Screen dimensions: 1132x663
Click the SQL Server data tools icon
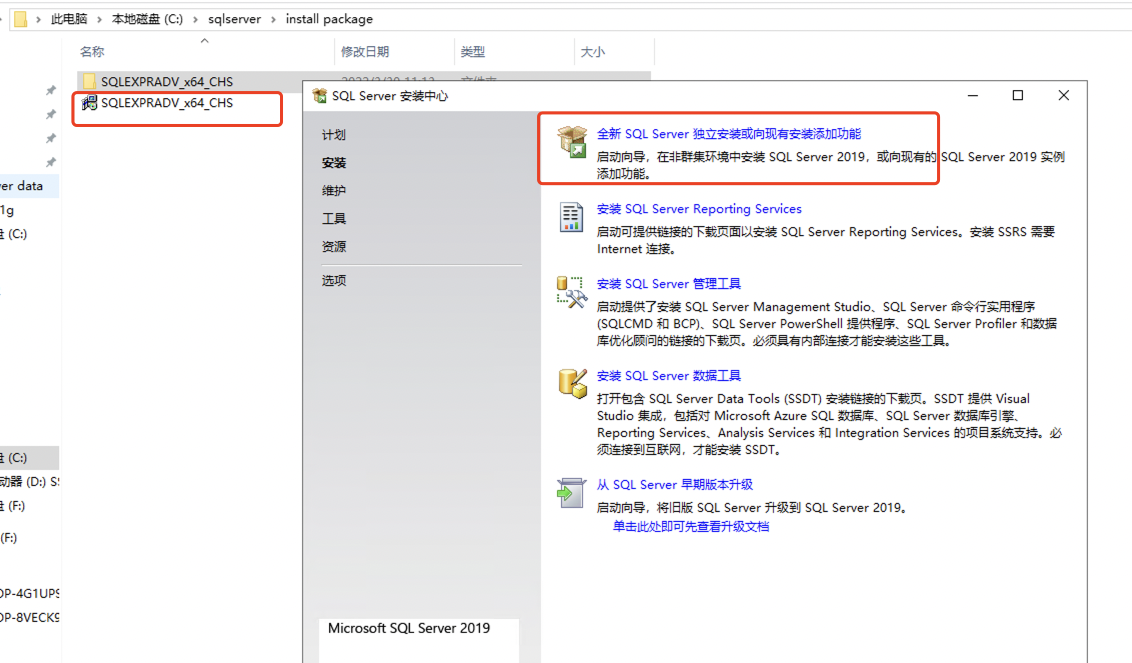571,383
